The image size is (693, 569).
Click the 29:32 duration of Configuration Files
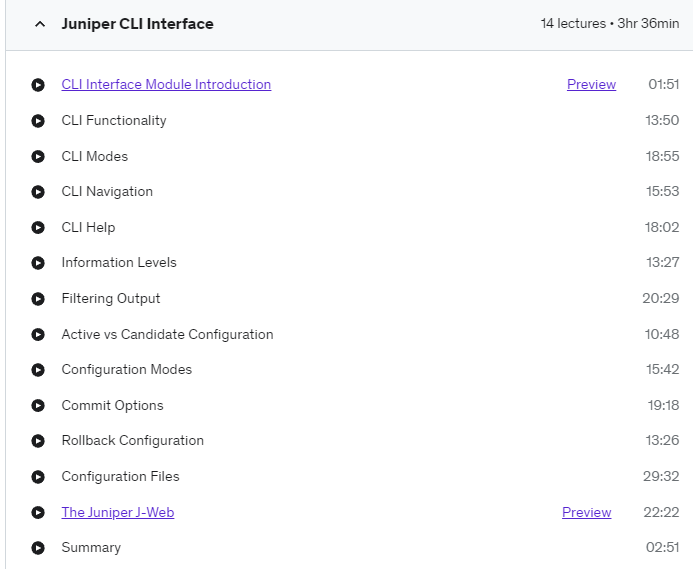[661, 477]
